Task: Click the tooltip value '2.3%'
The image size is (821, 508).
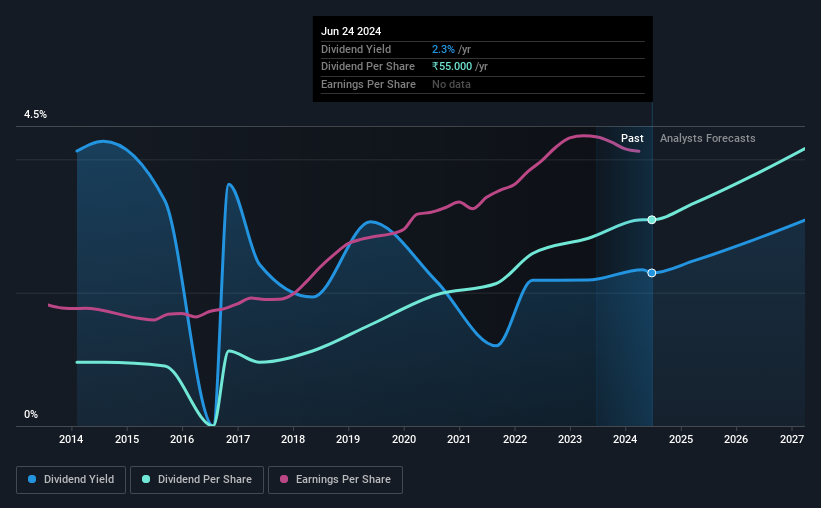Action: pos(443,49)
